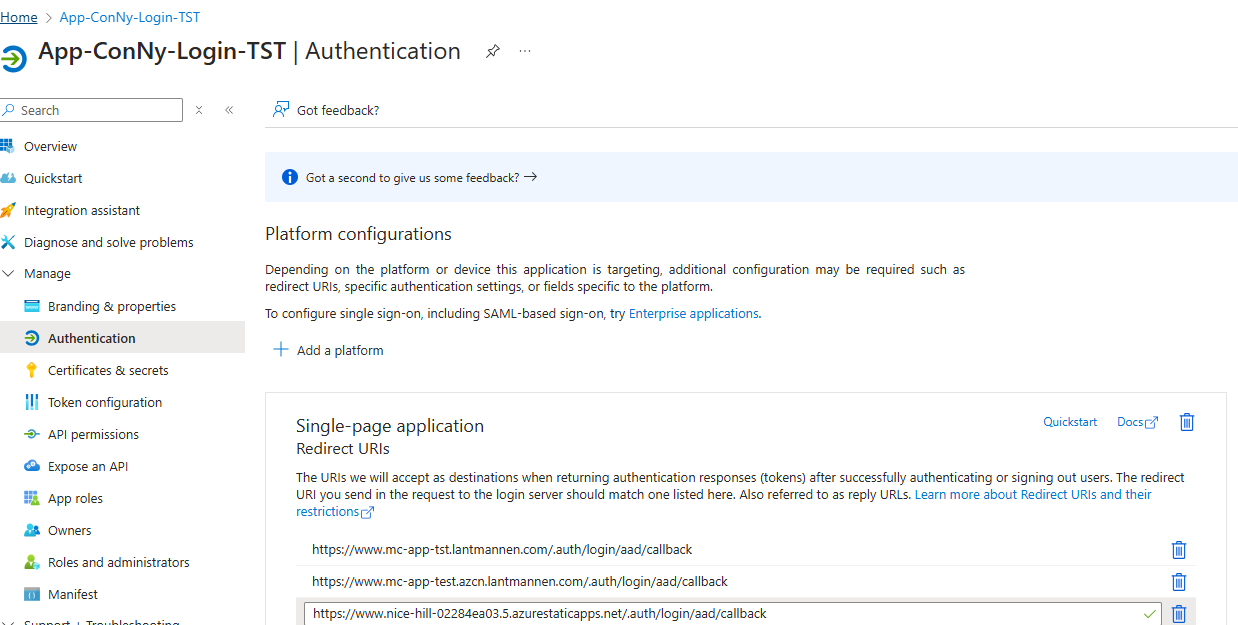Click the Single-page application heading
Image resolution: width=1238 pixels, height=625 pixels.
click(390, 426)
